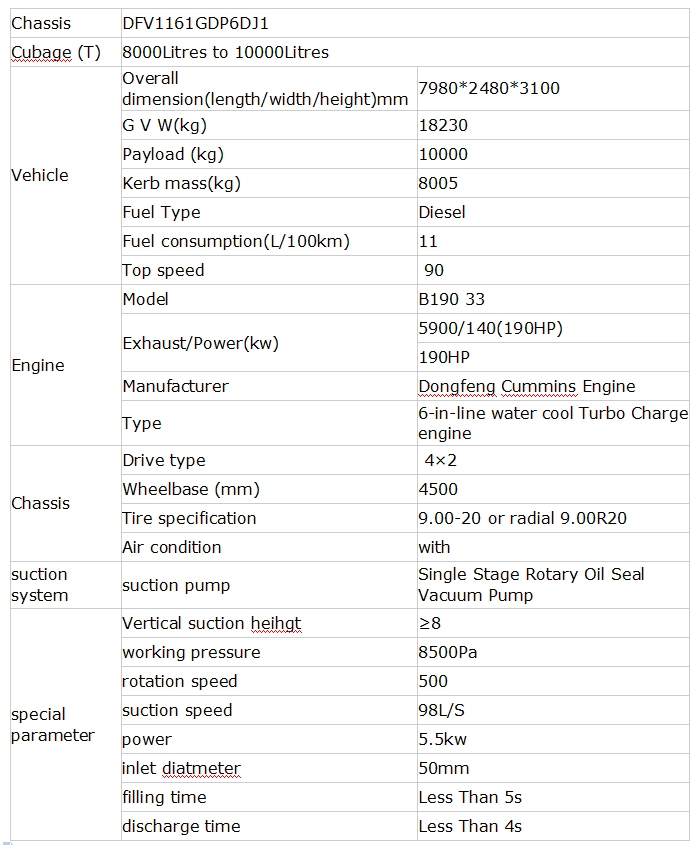Click the Single Stage Rotary Oil Seal Vacuum Pump cell

[553, 585]
